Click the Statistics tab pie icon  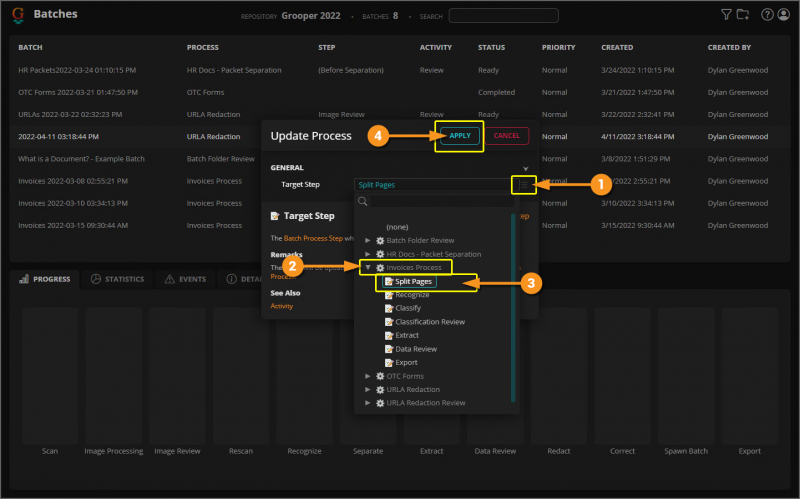pos(95,279)
